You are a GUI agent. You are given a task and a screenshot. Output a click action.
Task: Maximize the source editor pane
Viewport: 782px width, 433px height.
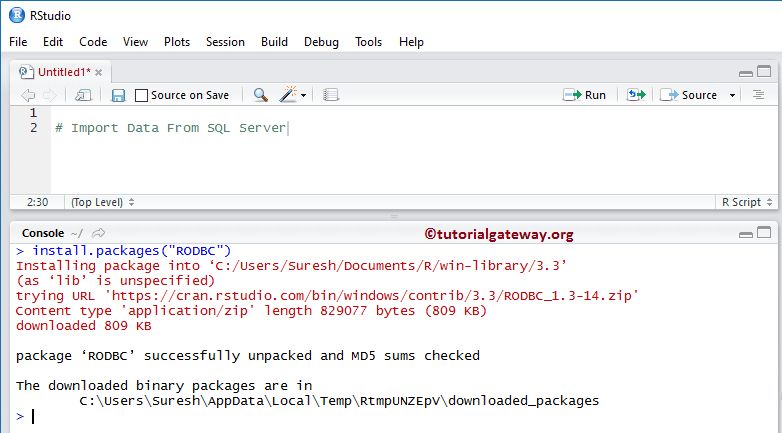764,71
